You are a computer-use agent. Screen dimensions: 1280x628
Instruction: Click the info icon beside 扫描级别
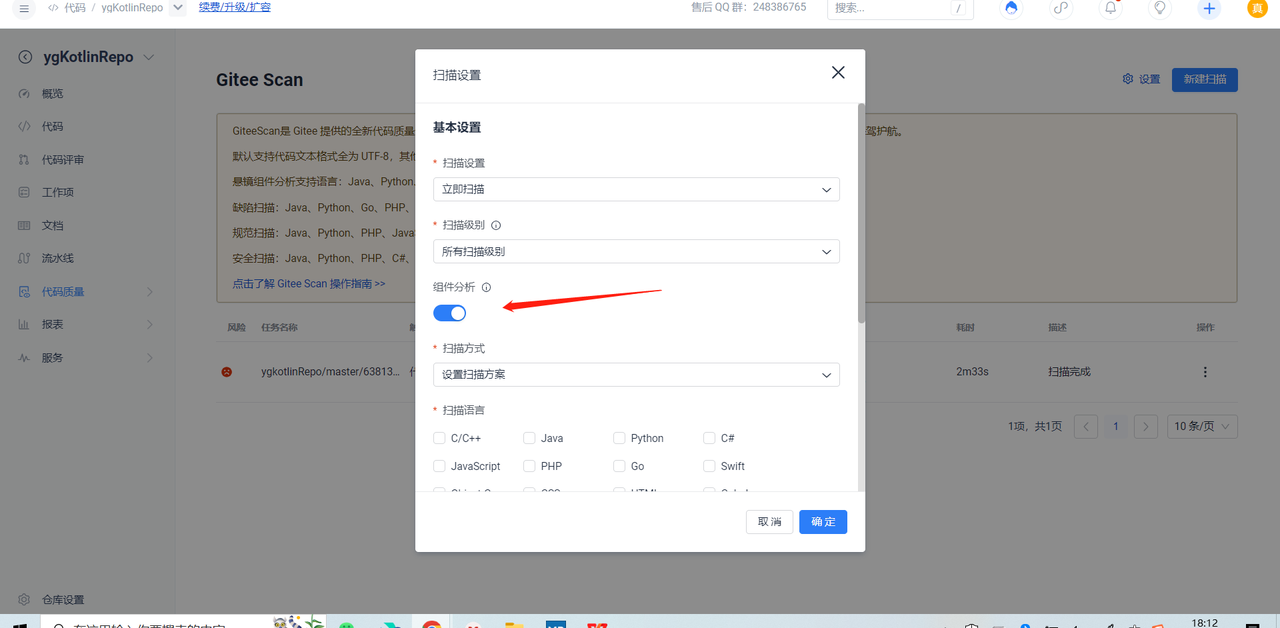click(x=496, y=225)
